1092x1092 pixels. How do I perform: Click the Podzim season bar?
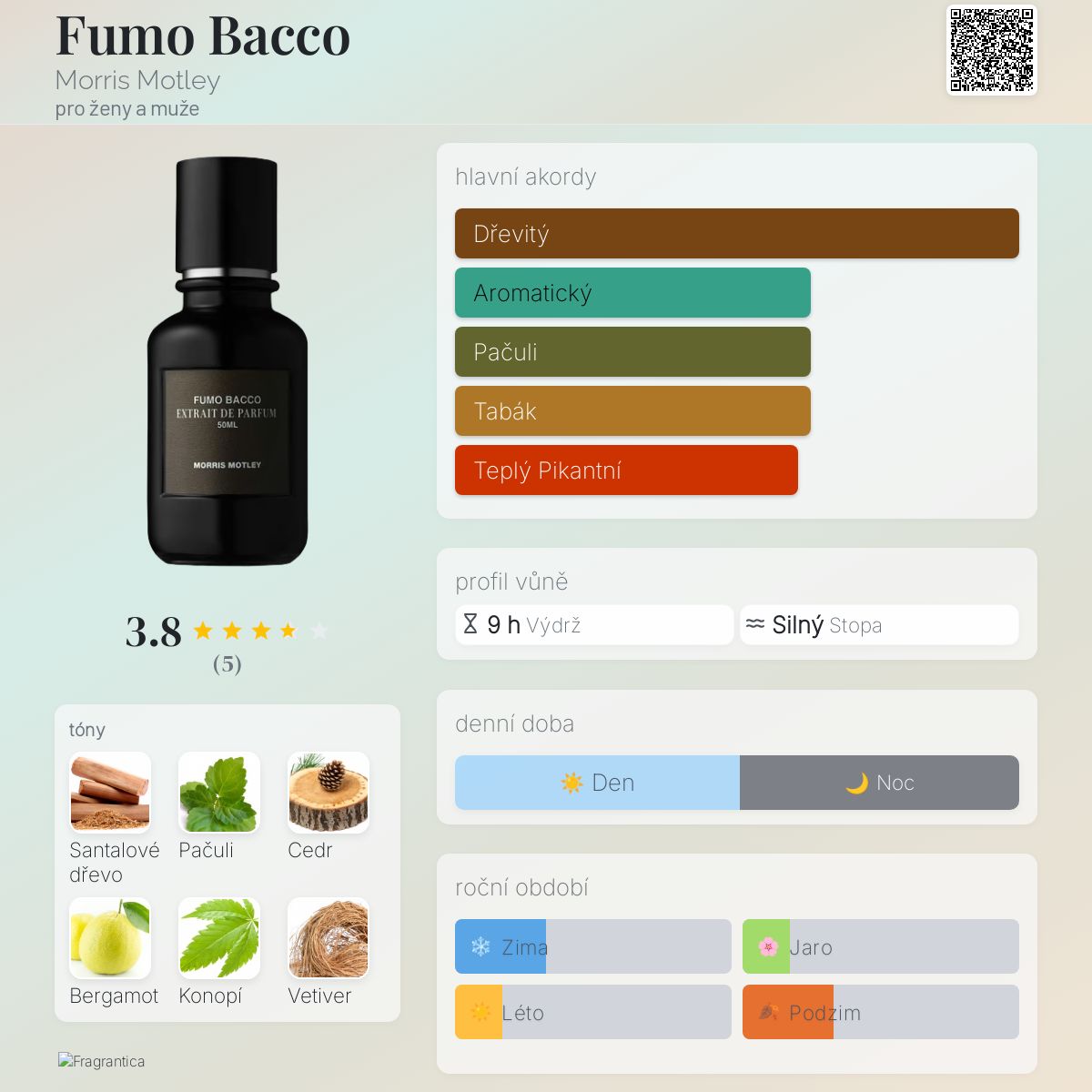(881, 1012)
